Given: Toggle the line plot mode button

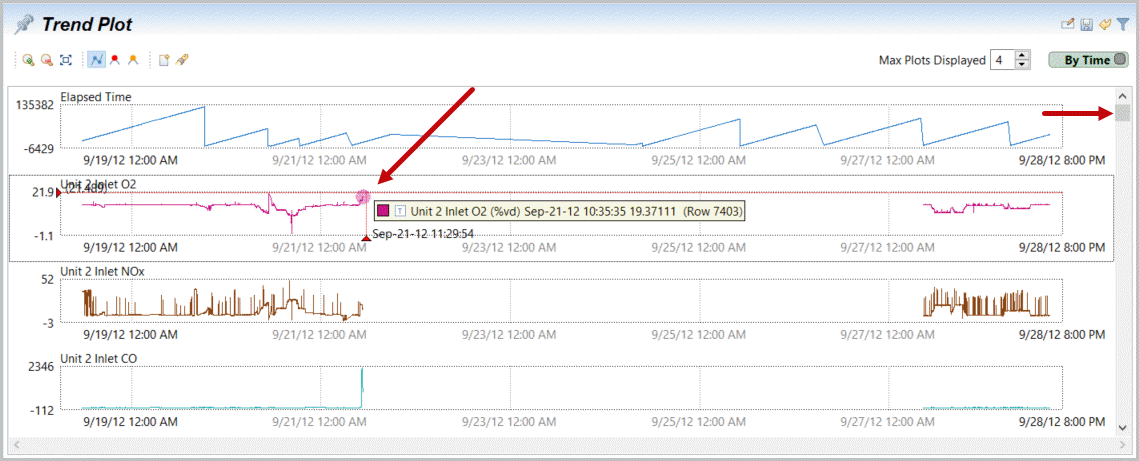Looking at the screenshot, I should tap(97, 60).
